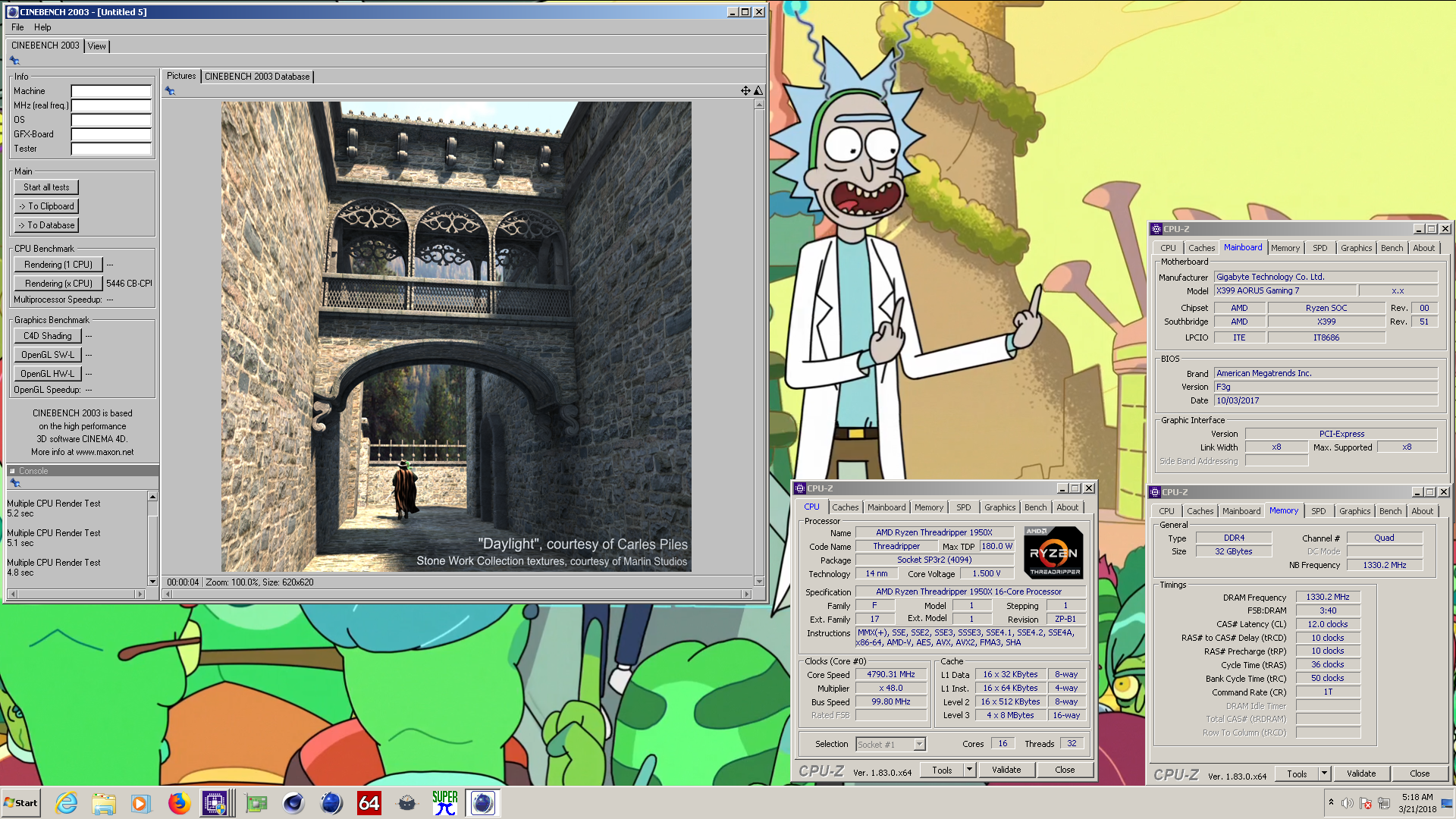Click the pin icon under Pictures tab
The image size is (1456, 819).
click(170, 91)
